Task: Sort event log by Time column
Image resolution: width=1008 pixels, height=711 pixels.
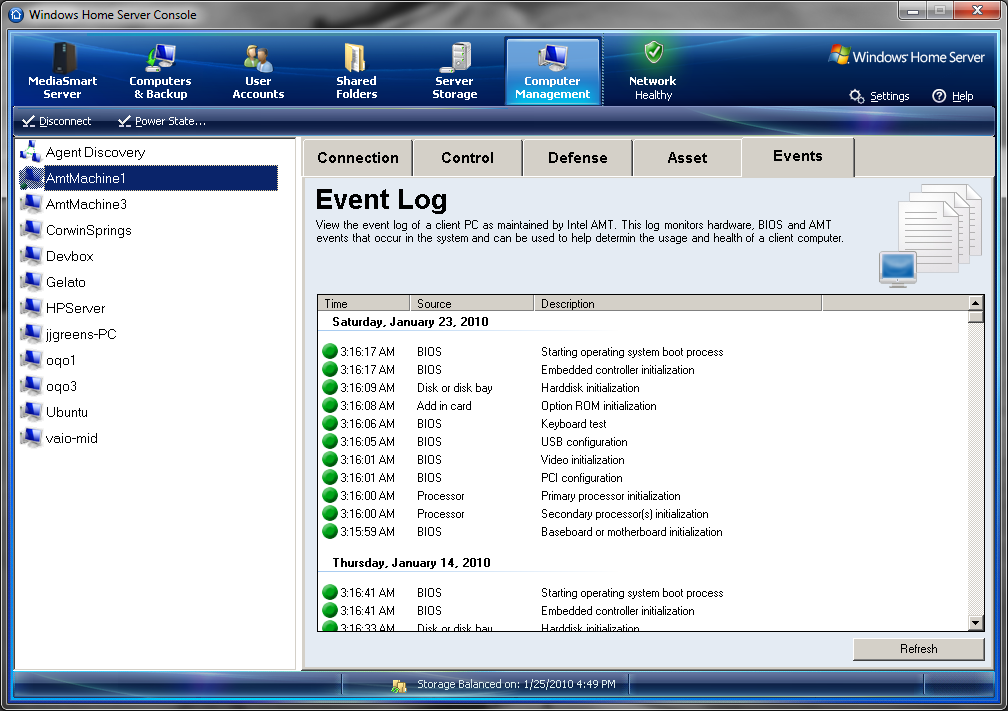Action: [x=364, y=303]
